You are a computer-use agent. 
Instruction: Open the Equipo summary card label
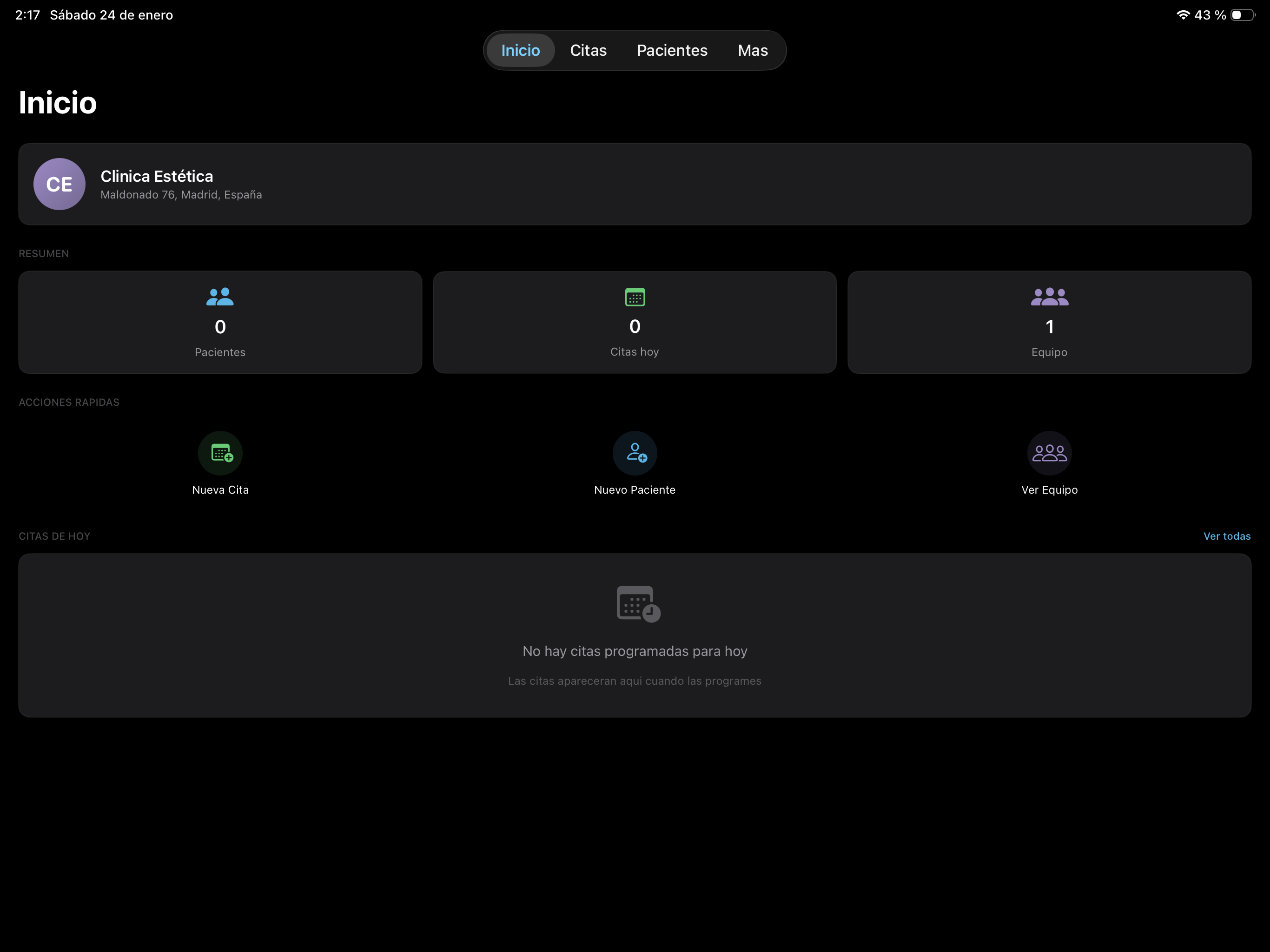pos(1049,352)
